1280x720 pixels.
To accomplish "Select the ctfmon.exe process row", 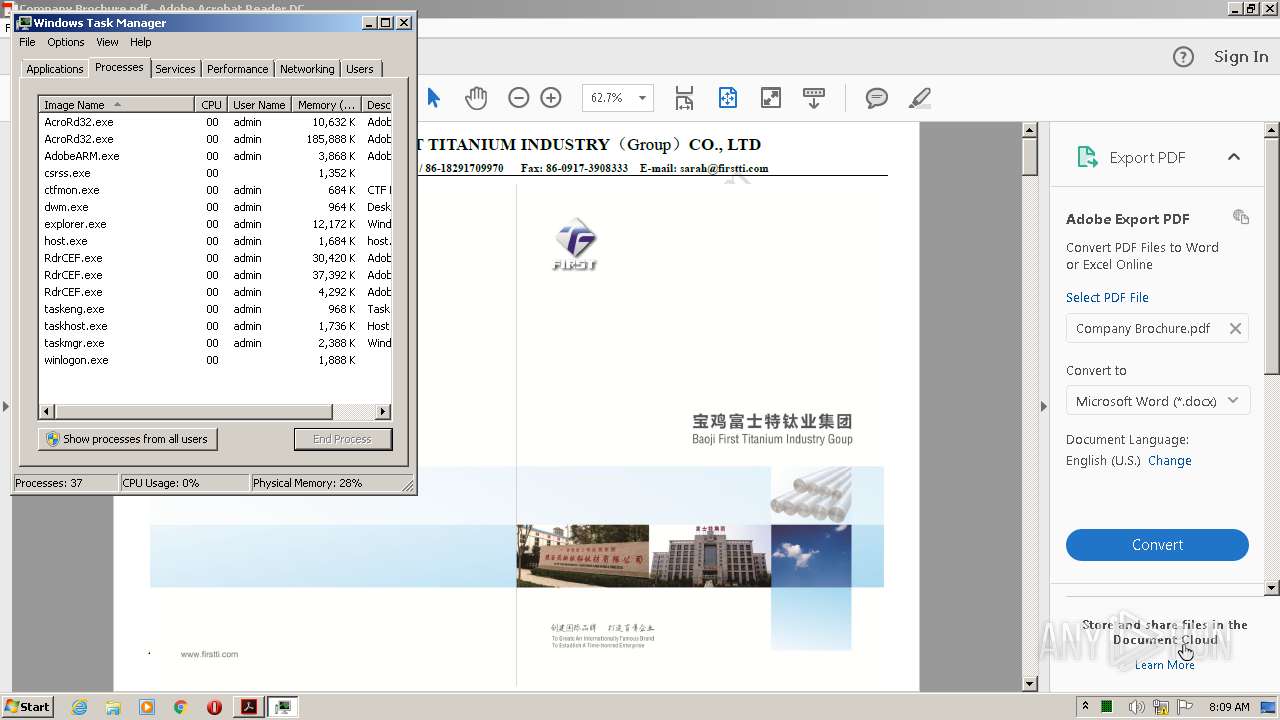I will 215,190.
